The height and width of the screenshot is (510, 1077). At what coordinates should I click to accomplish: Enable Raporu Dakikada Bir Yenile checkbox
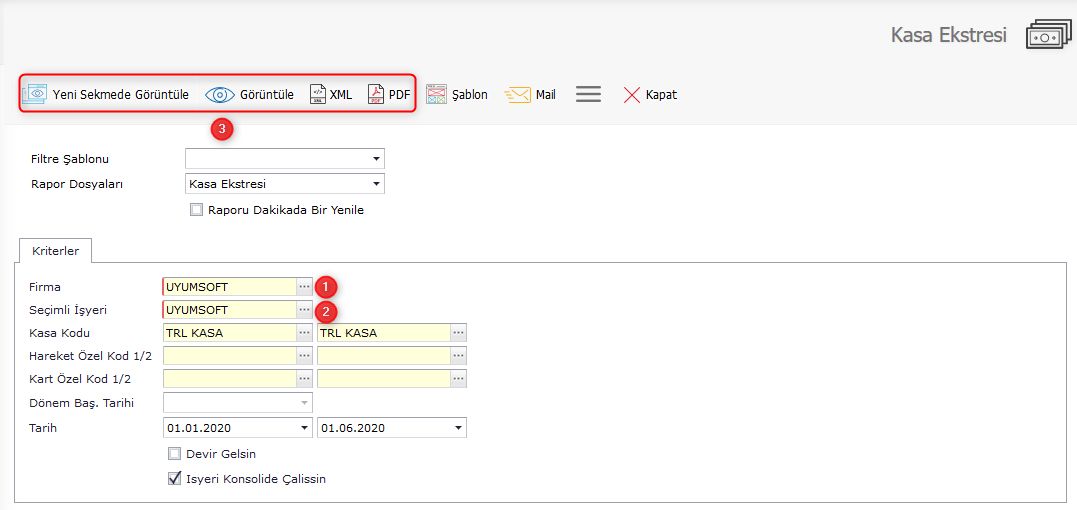click(196, 210)
